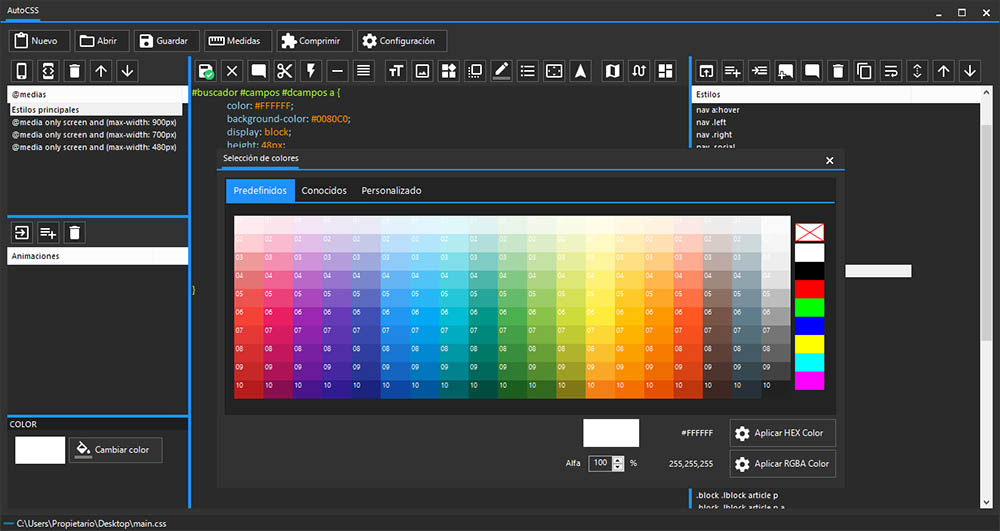Click the trash icon above Animaciones list

(x=74, y=233)
